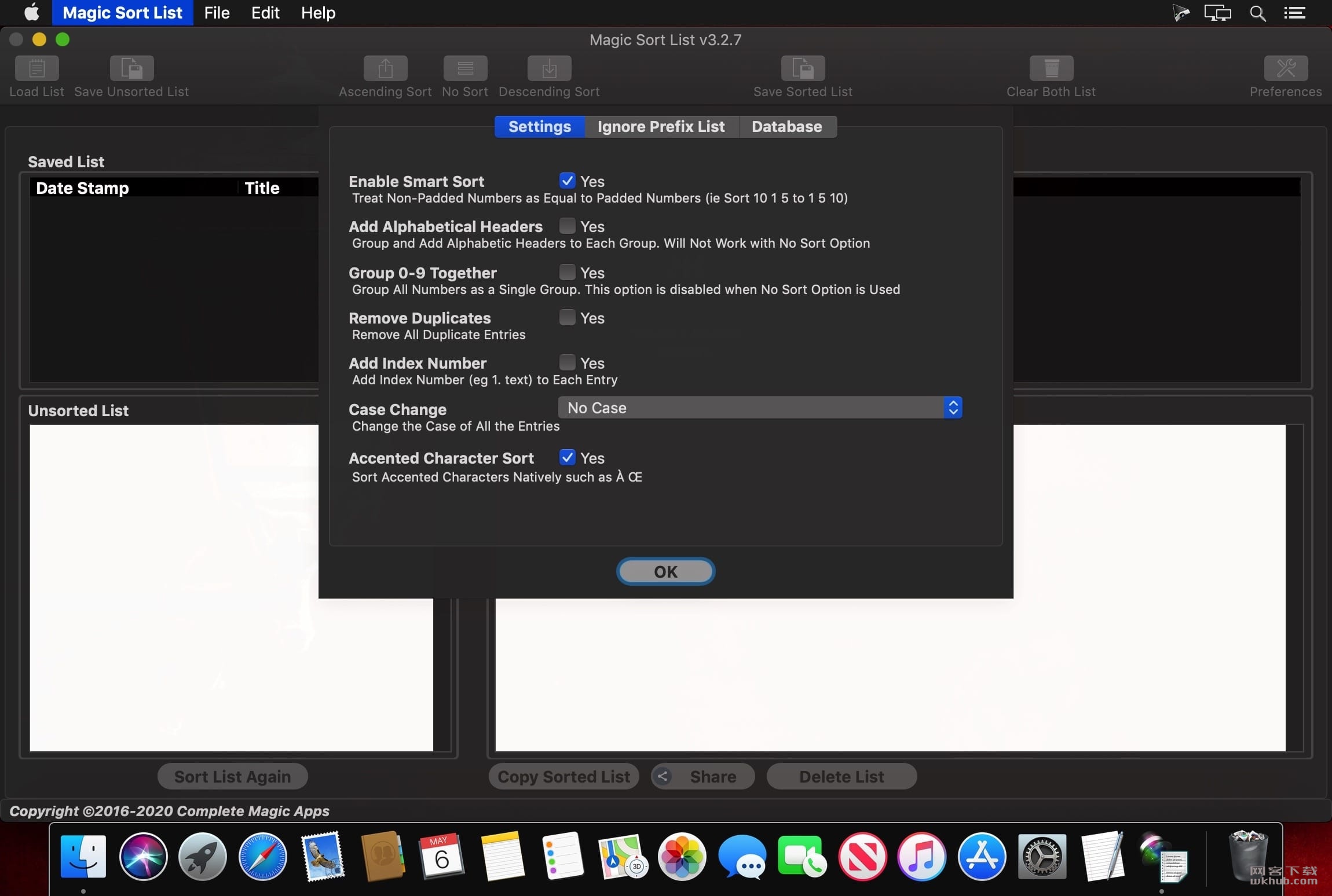Open Safari from the Dock

tap(262, 857)
